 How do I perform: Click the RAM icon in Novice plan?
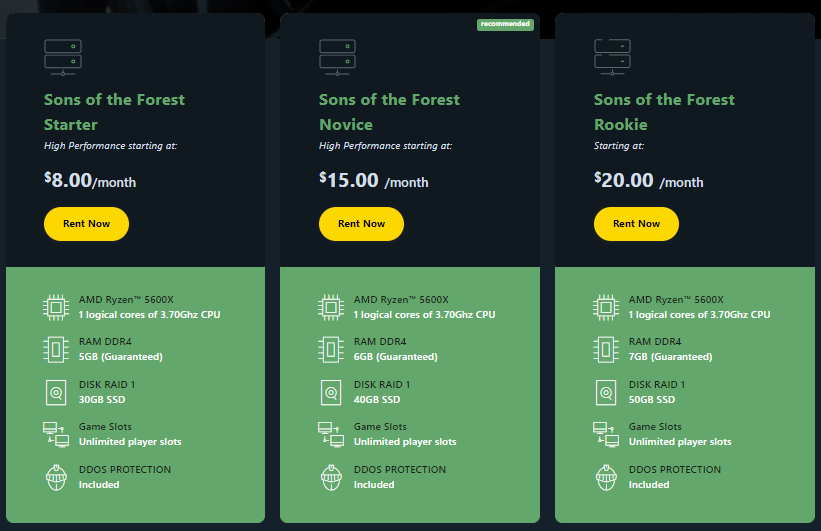331,348
